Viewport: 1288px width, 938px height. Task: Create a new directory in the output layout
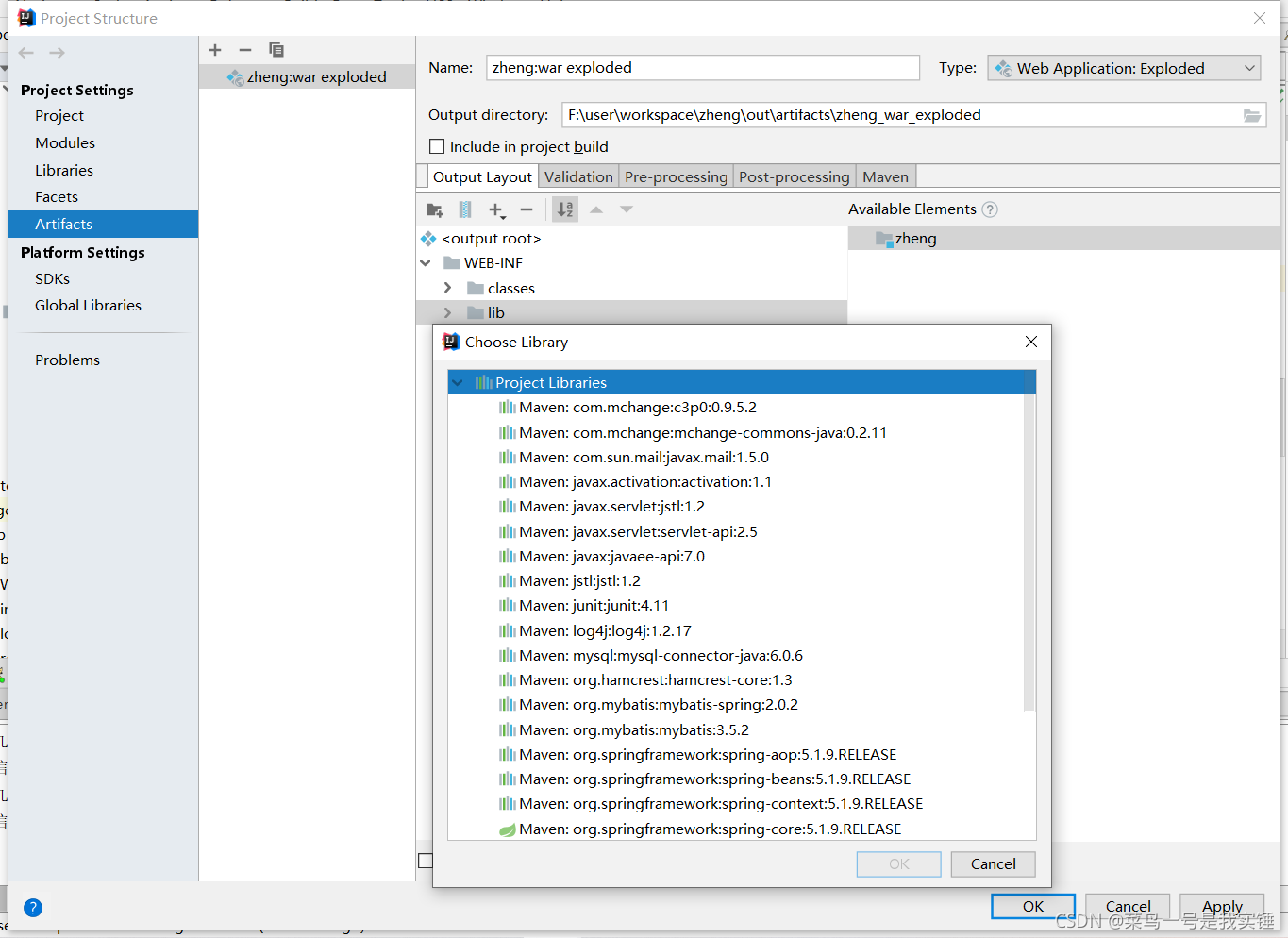pyautogui.click(x=434, y=209)
